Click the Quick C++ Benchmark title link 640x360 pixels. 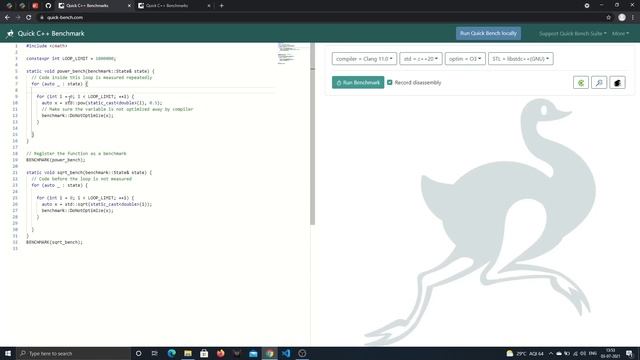51,33
